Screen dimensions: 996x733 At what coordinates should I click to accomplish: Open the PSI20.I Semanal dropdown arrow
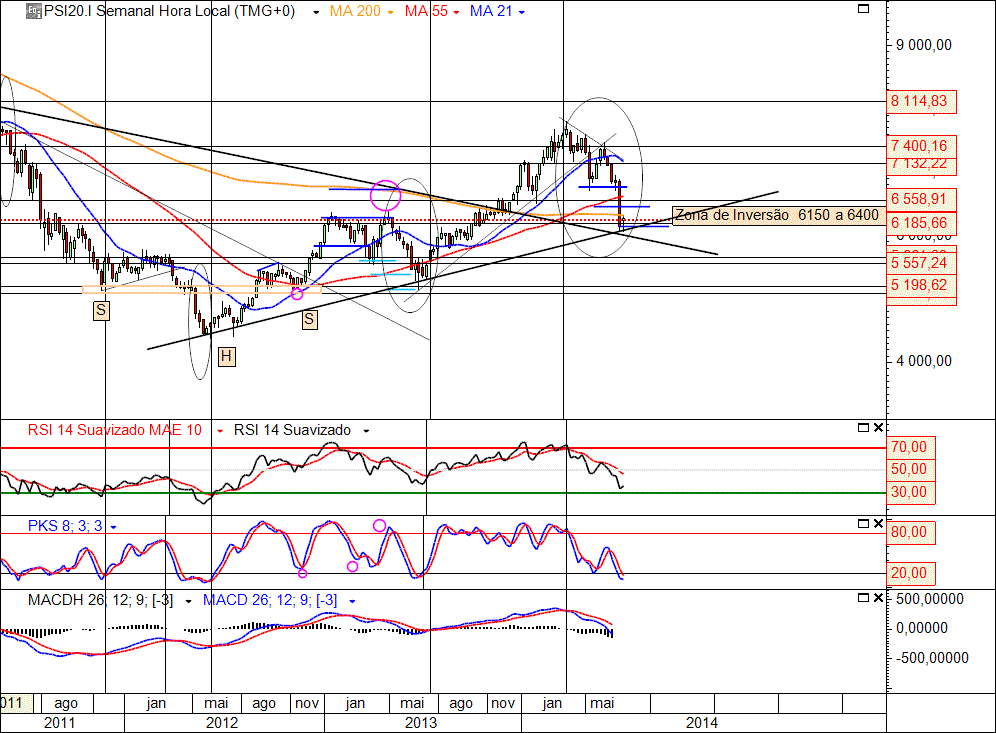pyautogui.click(x=316, y=13)
